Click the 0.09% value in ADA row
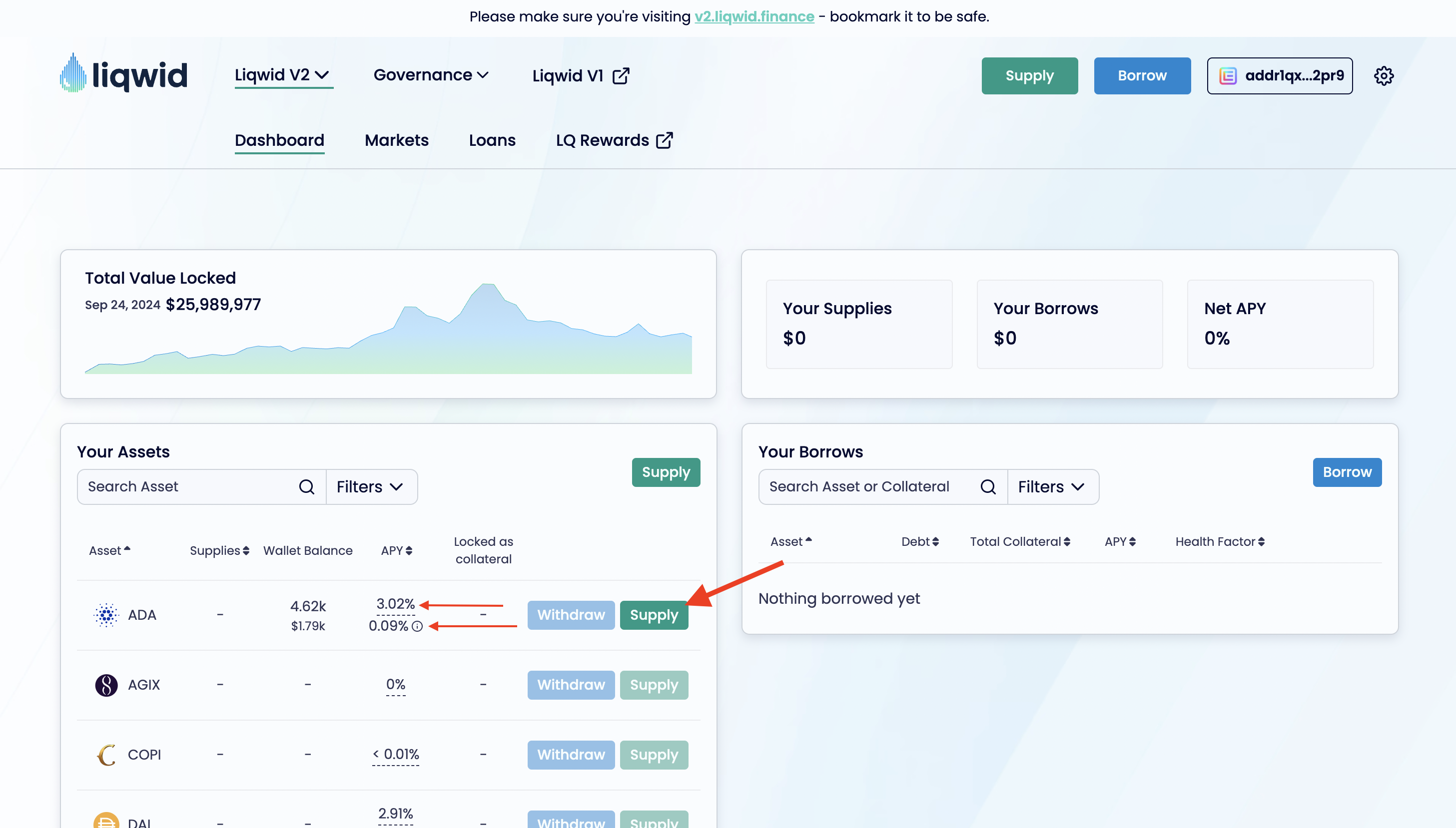 pos(389,626)
